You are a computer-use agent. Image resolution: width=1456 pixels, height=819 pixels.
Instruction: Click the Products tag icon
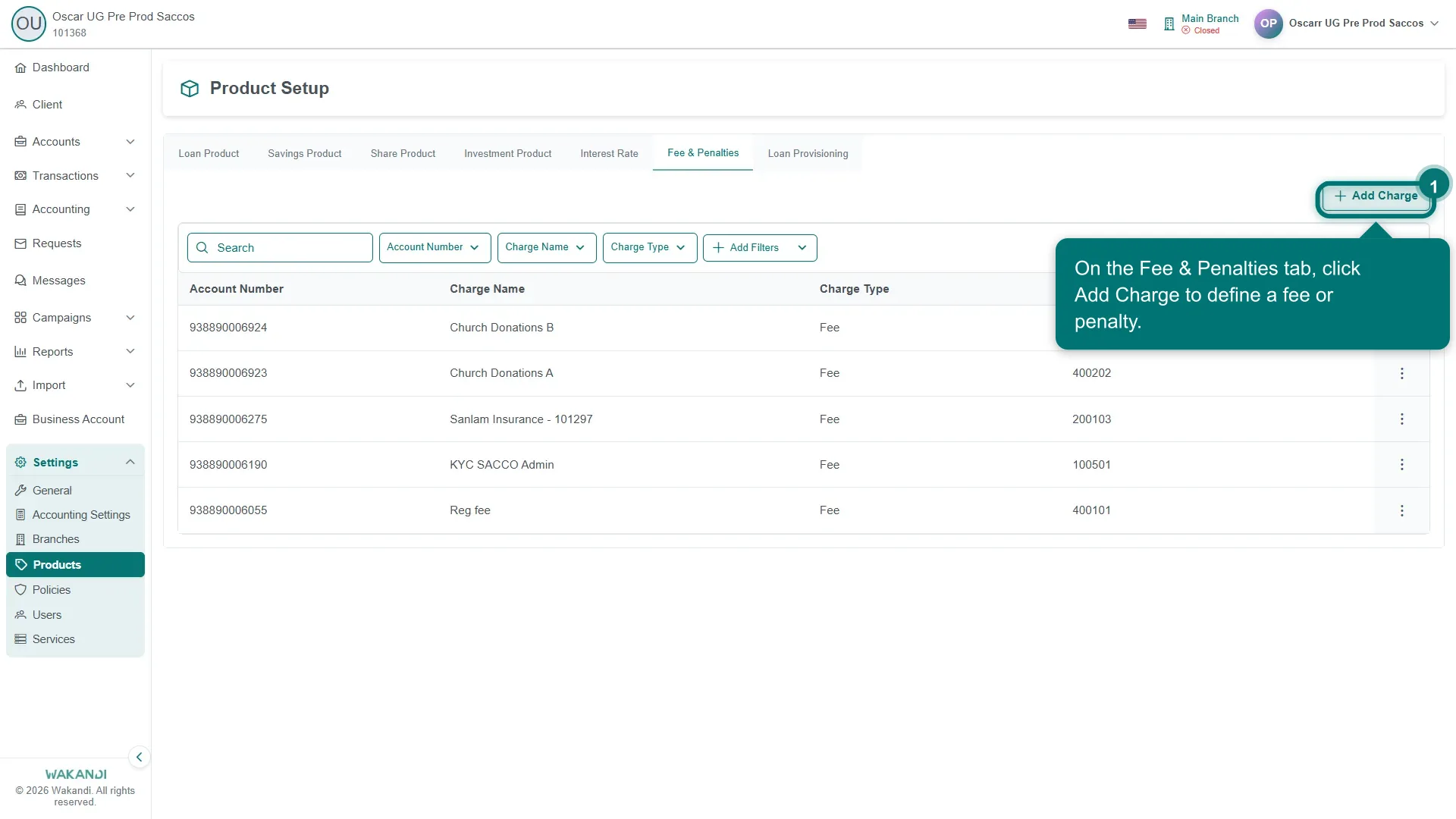tap(21, 565)
